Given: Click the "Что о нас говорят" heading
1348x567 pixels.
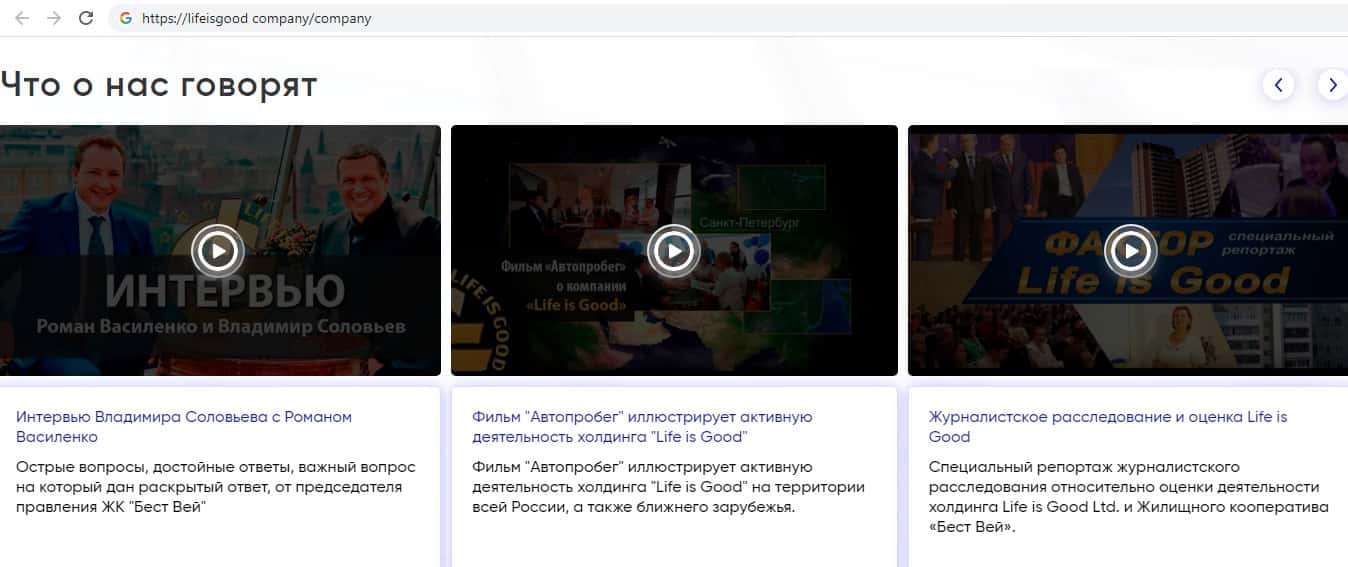Looking at the screenshot, I should [158, 85].
